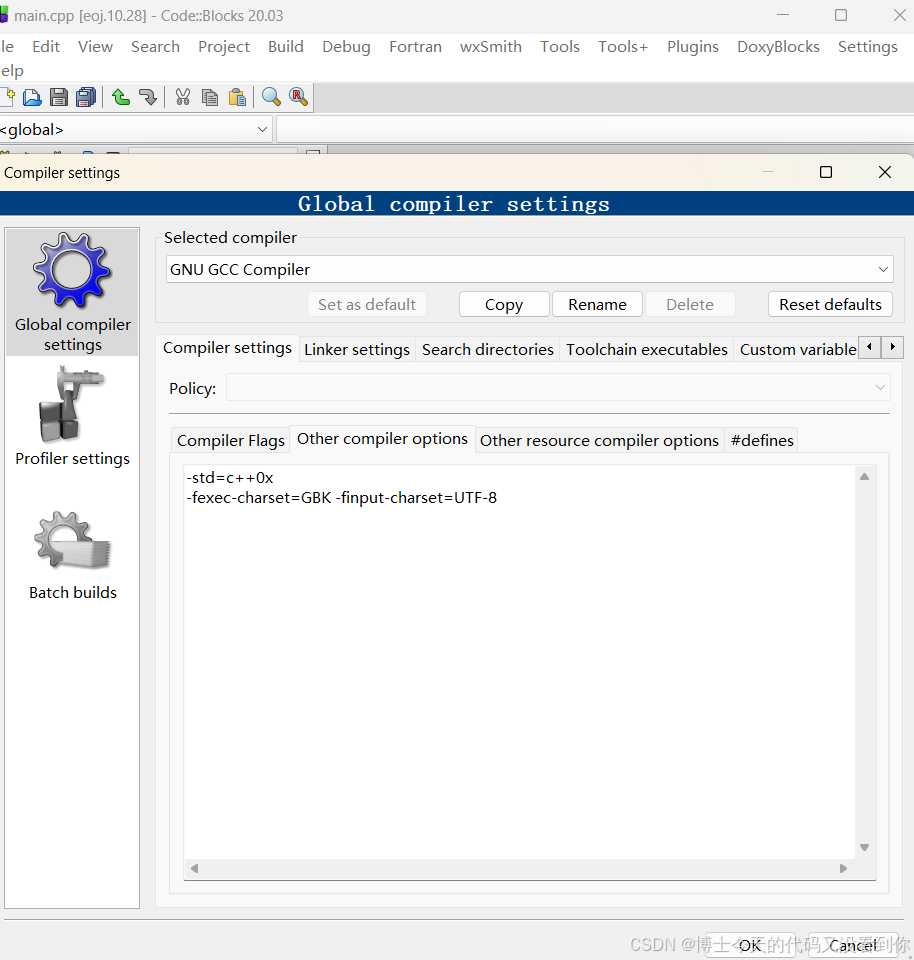The image size is (914, 960).
Task: Select the Other compiler options sub-tab
Action: [383, 439]
